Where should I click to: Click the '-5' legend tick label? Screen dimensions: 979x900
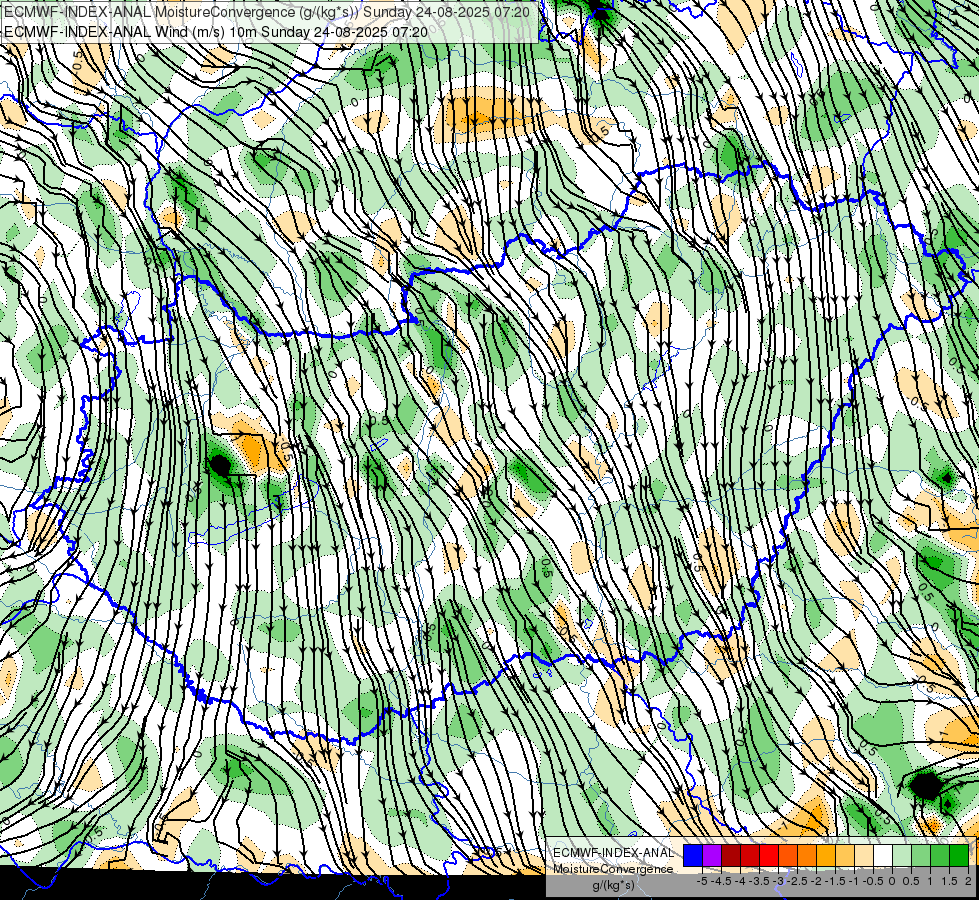pyautogui.click(x=702, y=881)
